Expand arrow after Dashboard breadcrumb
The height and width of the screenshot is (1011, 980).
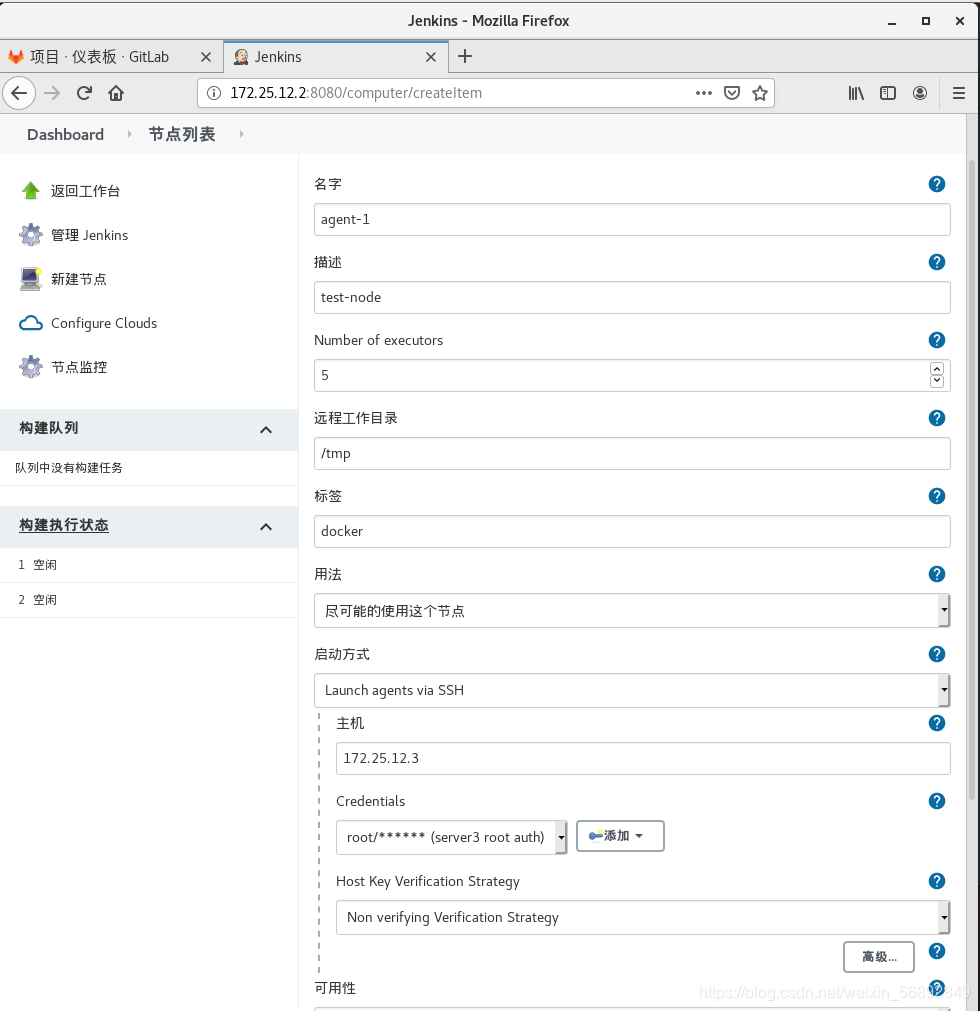coord(130,134)
